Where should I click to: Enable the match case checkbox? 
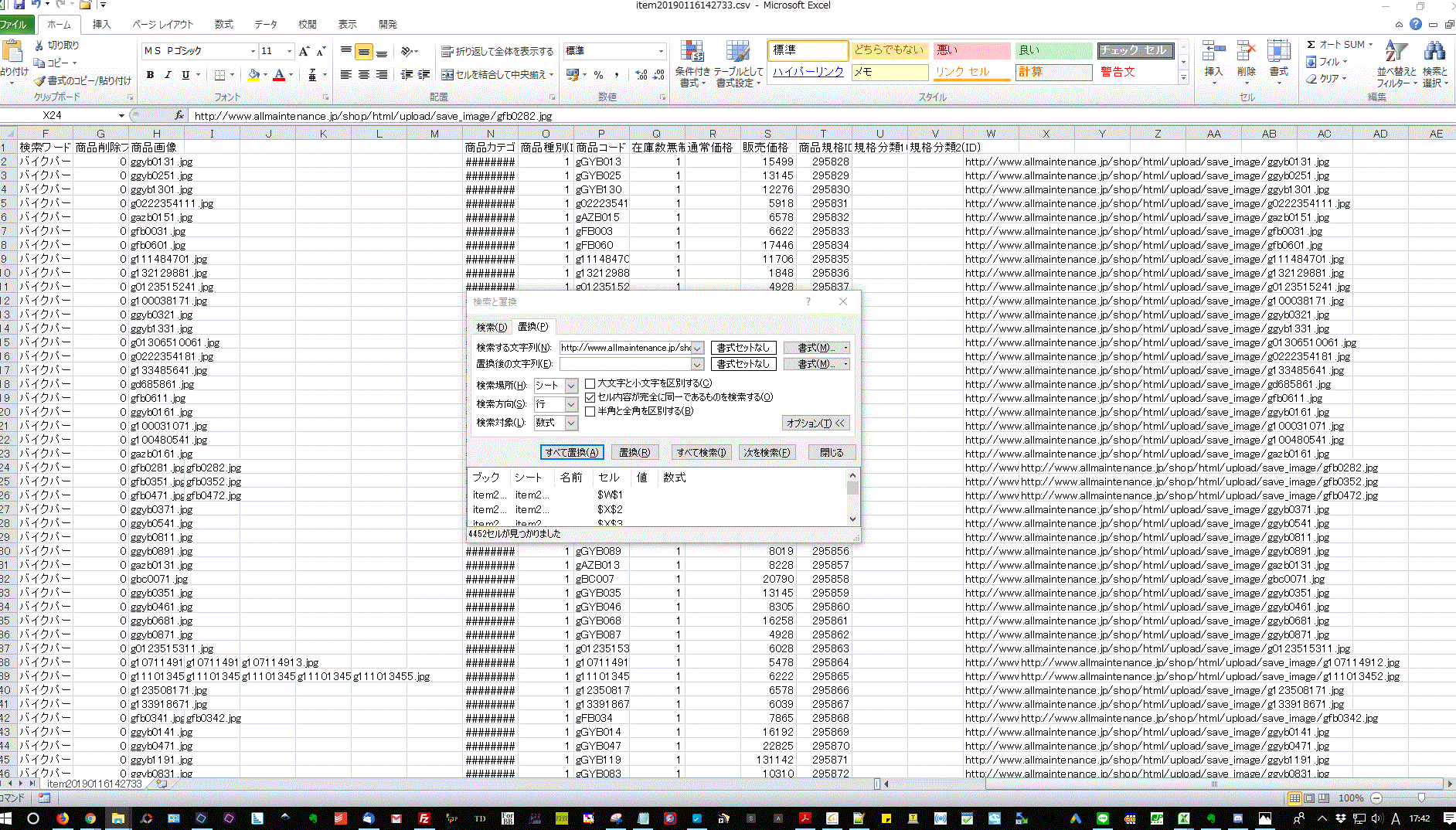(590, 383)
